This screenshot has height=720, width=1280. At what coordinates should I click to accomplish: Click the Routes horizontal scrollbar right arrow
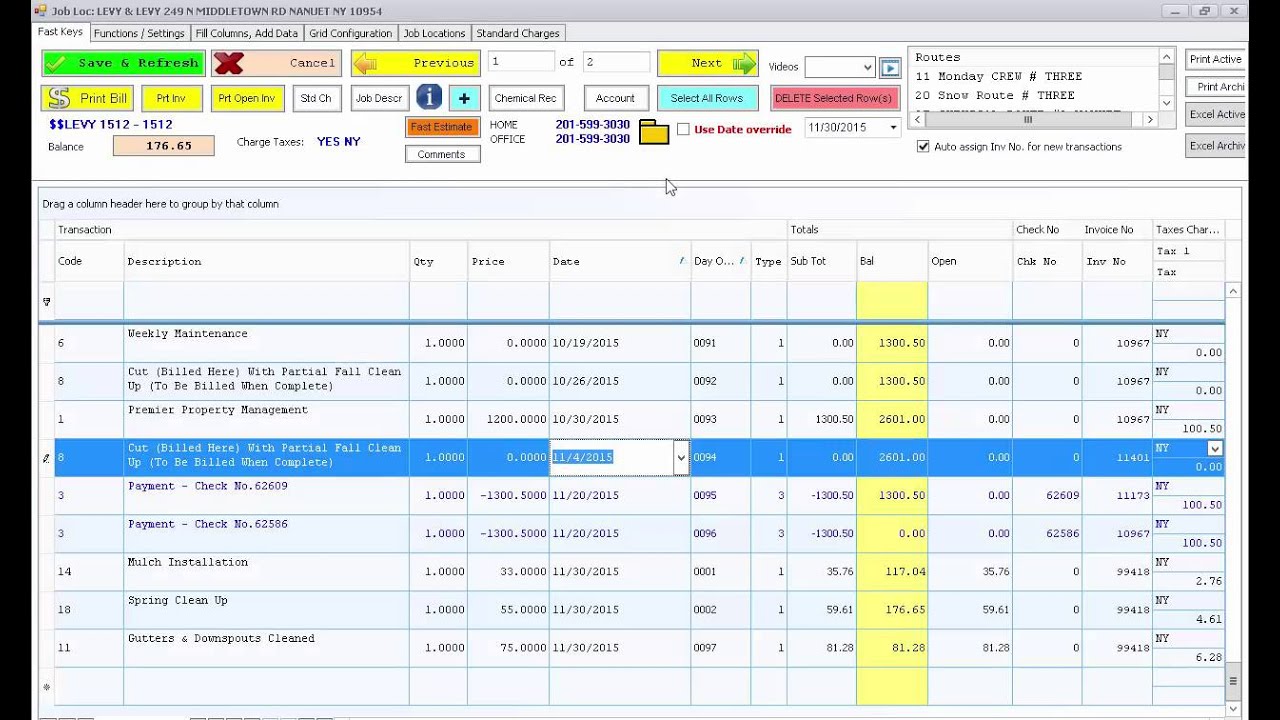pos(1150,119)
